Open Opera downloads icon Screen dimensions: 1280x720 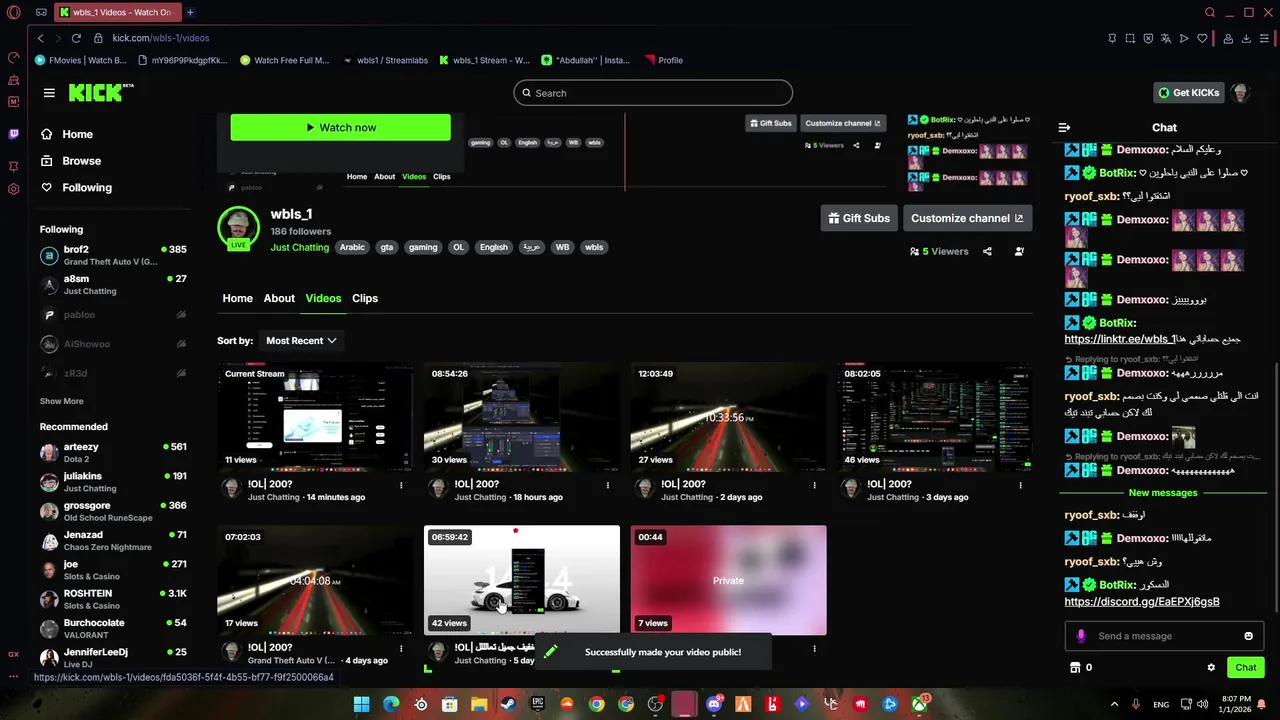click(x=1246, y=38)
